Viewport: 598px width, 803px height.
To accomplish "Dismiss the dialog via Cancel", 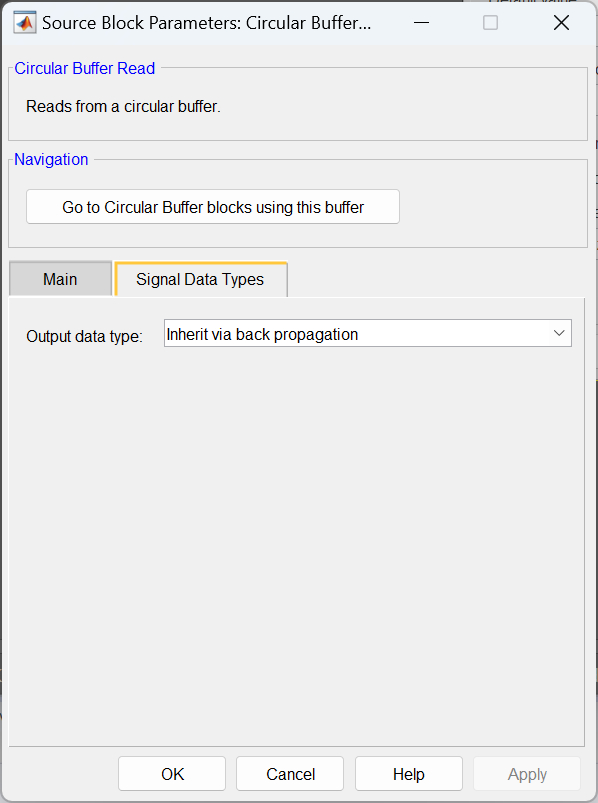I will click(x=289, y=773).
